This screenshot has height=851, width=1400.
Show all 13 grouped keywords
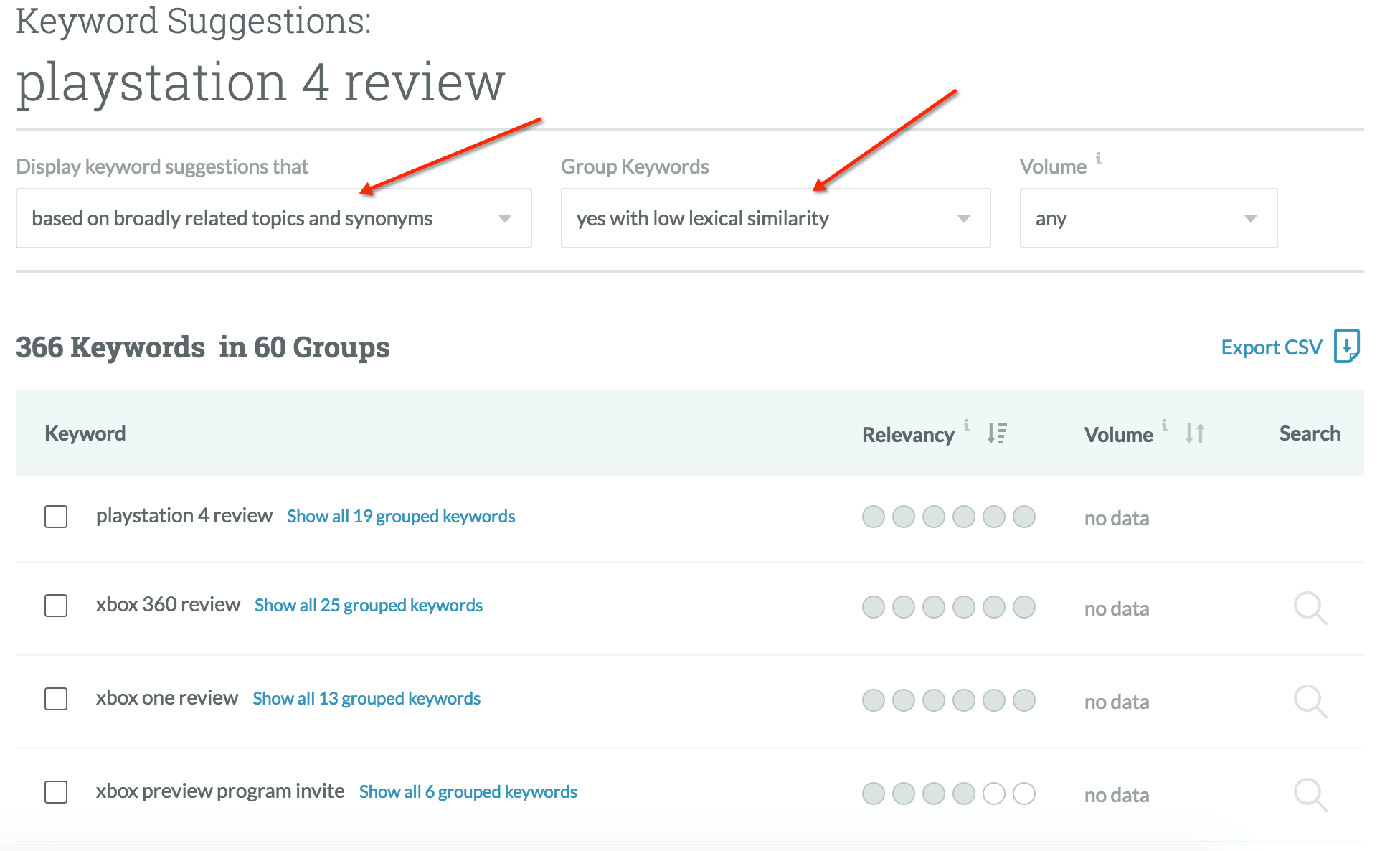[x=366, y=699]
